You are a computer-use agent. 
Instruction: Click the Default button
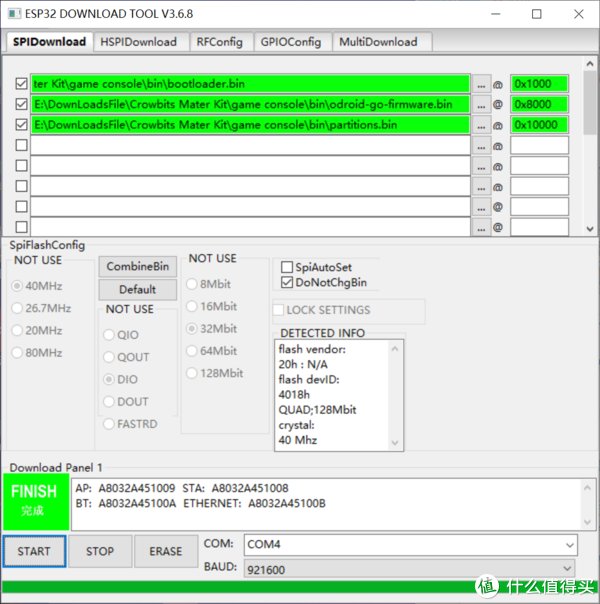138,289
